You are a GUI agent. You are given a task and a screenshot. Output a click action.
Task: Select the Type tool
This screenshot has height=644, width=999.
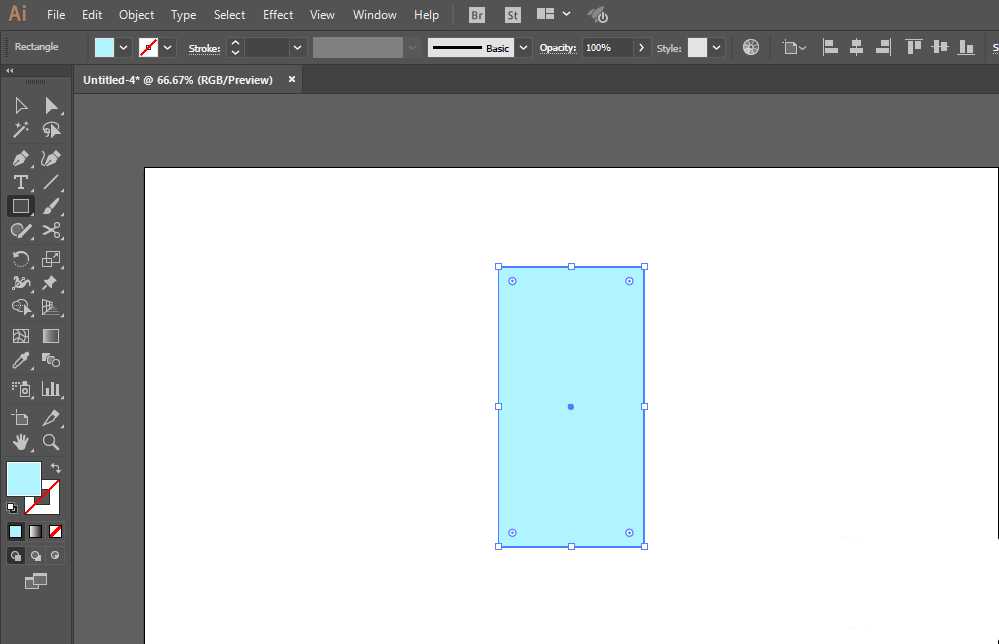point(20,182)
